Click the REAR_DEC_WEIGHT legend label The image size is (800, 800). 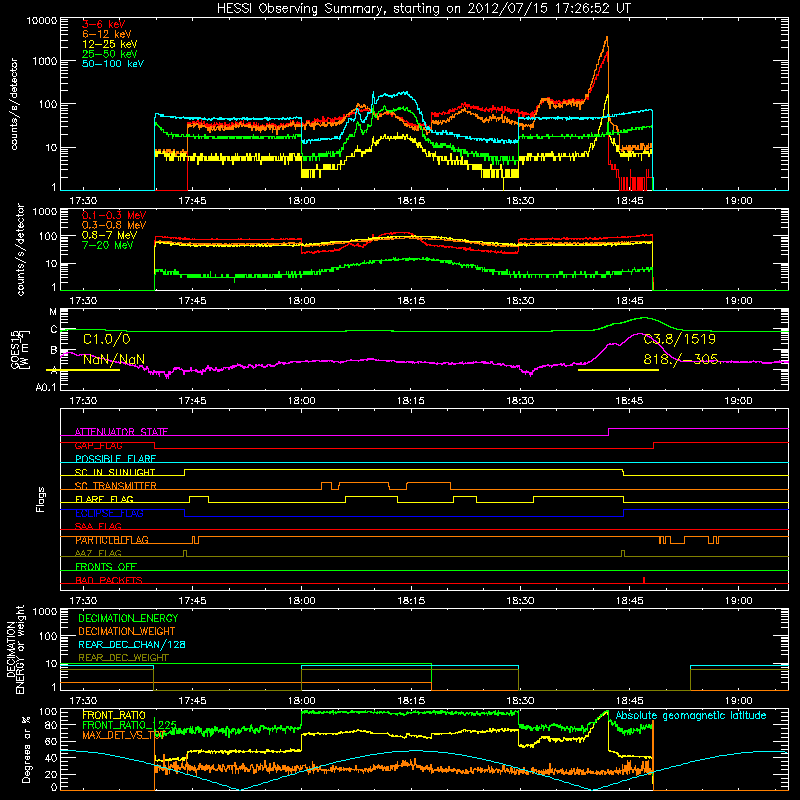[123, 658]
